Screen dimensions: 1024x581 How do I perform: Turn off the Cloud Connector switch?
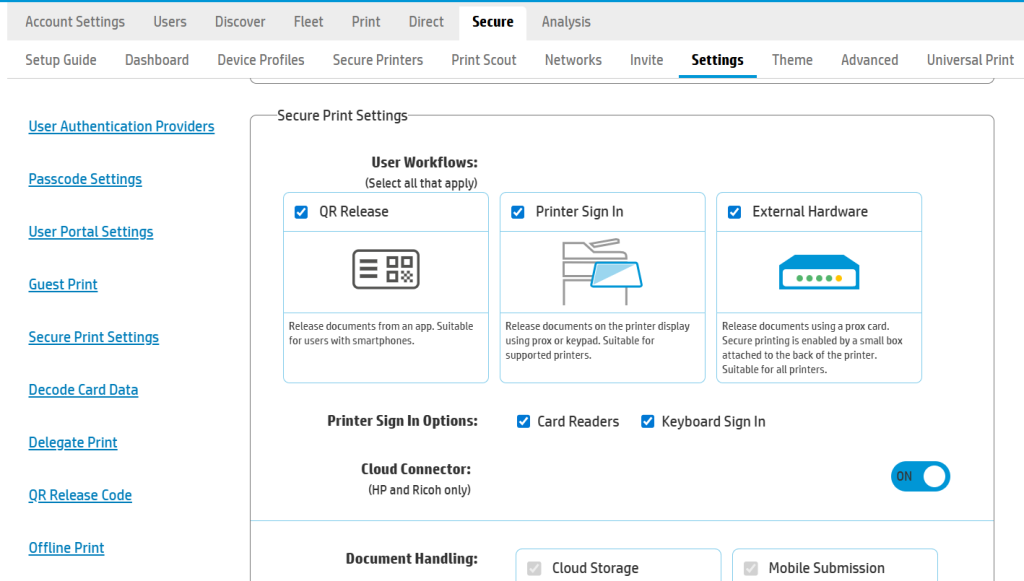(x=919, y=477)
